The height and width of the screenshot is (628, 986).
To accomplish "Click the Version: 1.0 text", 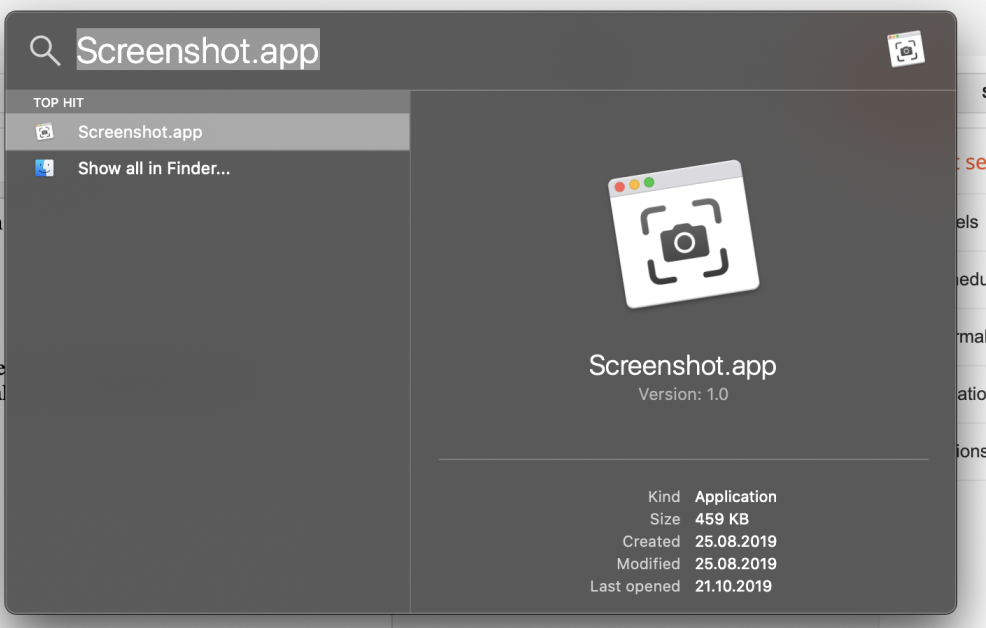I will click(683, 395).
